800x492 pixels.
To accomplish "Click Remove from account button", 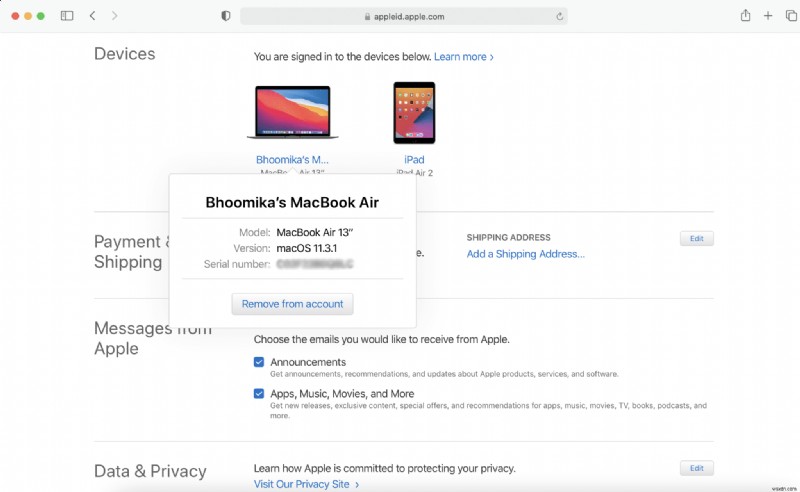I will point(292,304).
